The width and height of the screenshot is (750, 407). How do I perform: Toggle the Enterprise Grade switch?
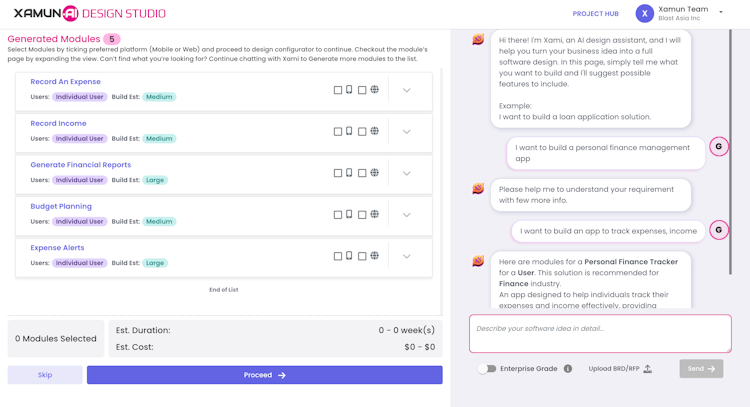pos(487,369)
